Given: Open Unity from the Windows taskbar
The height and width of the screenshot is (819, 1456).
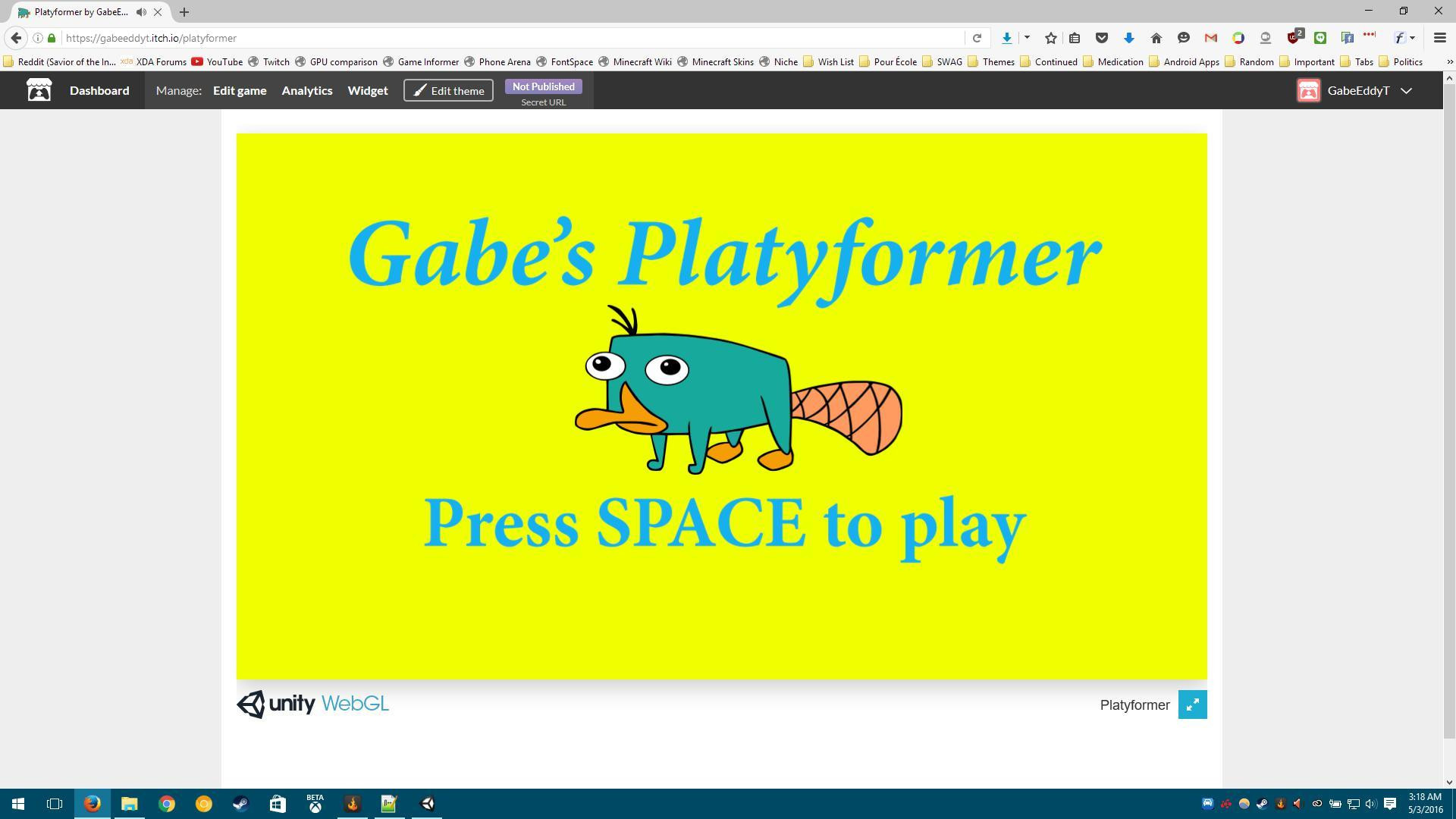Looking at the screenshot, I should click(x=427, y=804).
